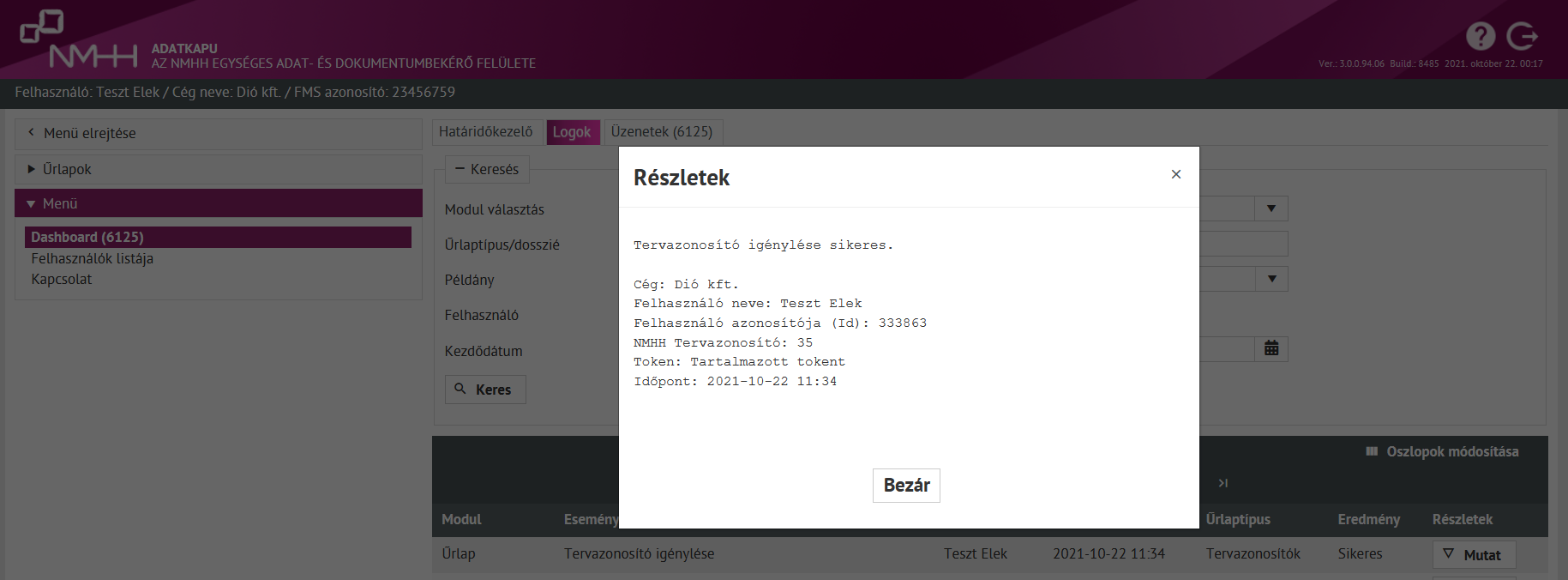1568x580 pixels.
Task: Open the Kapcsolat menu item
Action: (62, 279)
